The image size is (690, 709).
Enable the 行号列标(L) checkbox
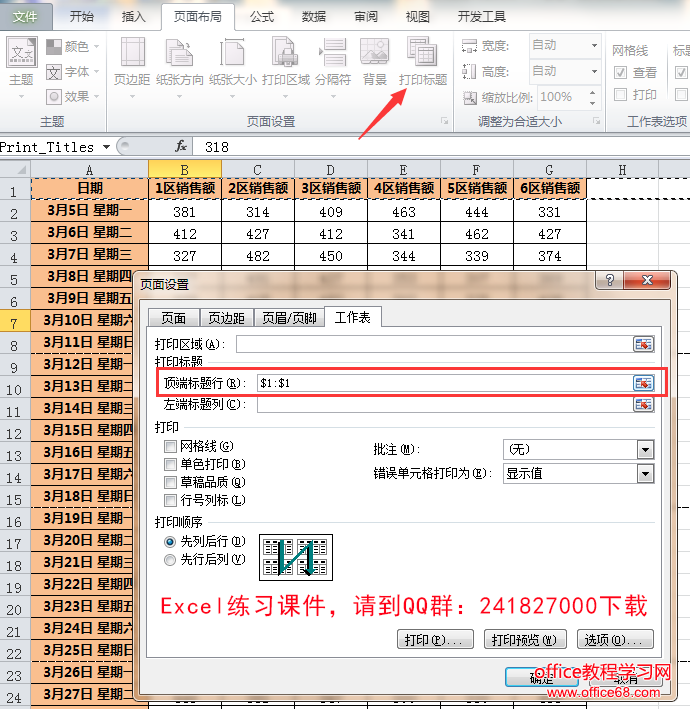(170, 501)
